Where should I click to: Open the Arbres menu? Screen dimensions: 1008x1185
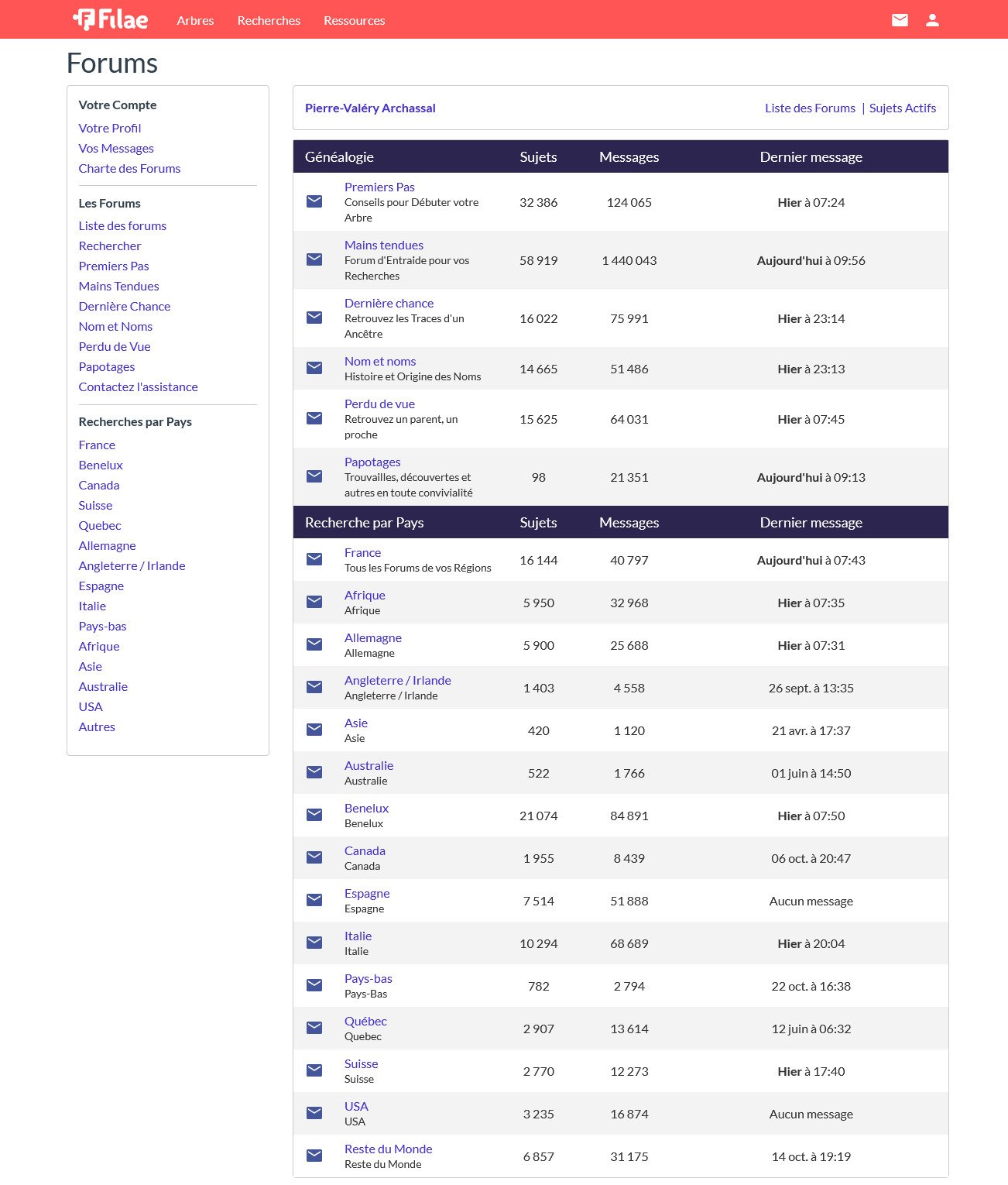point(195,20)
